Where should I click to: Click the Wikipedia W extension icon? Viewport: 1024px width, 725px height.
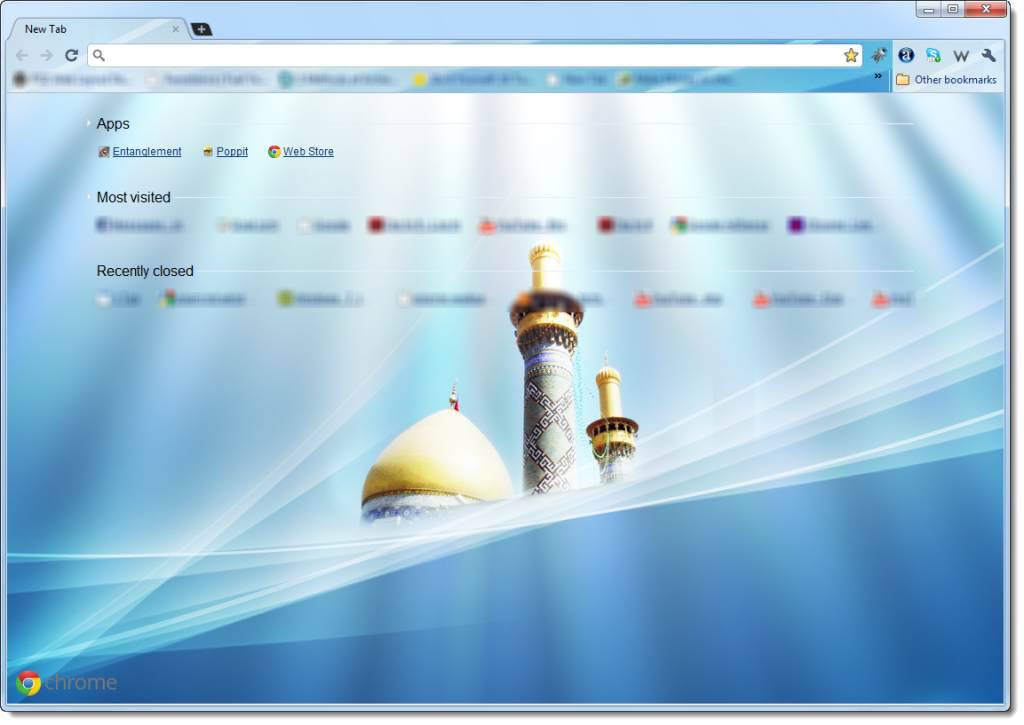[x=961, y=56]
